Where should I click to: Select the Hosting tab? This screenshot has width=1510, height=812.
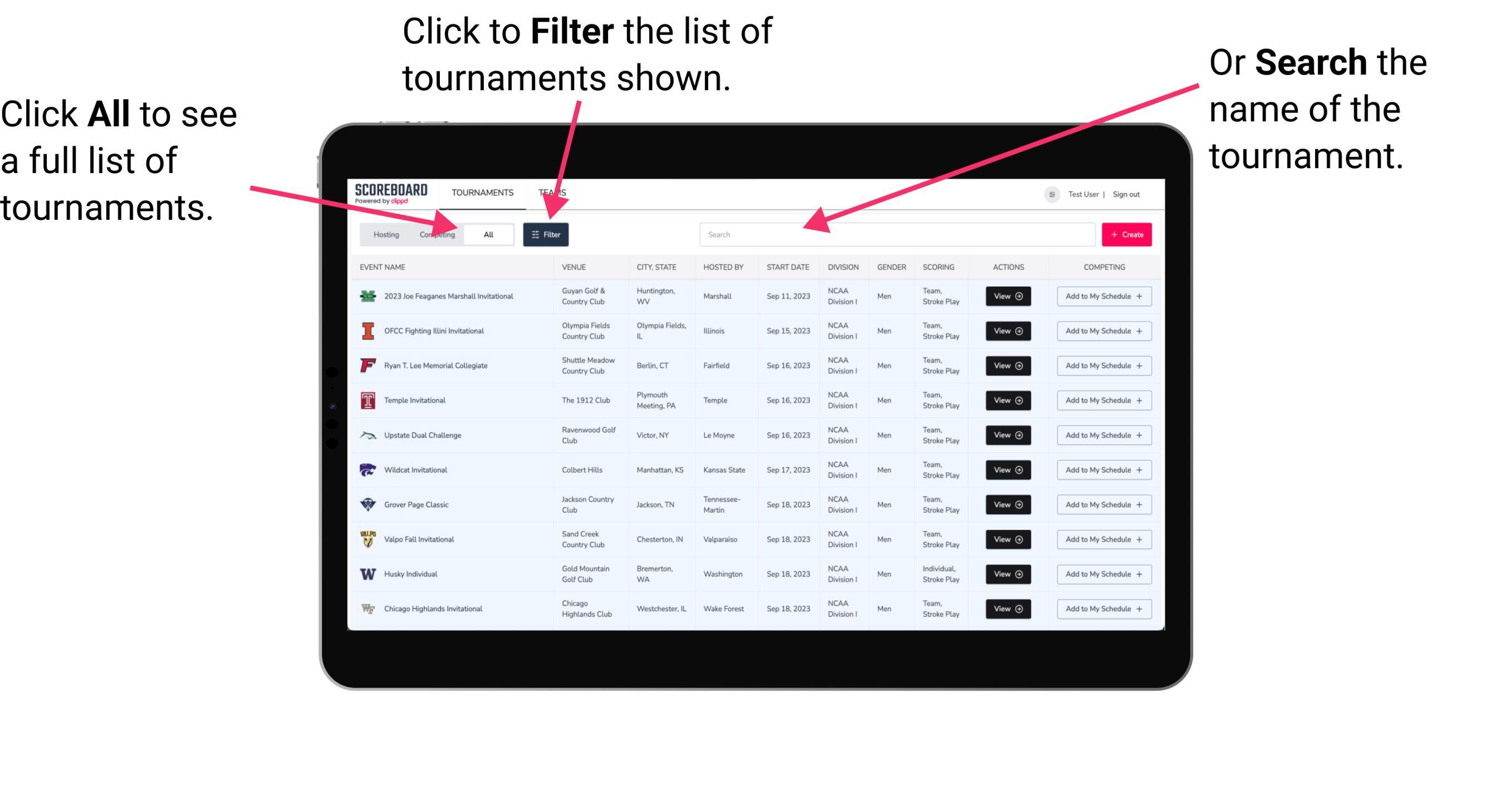point(384,234)
